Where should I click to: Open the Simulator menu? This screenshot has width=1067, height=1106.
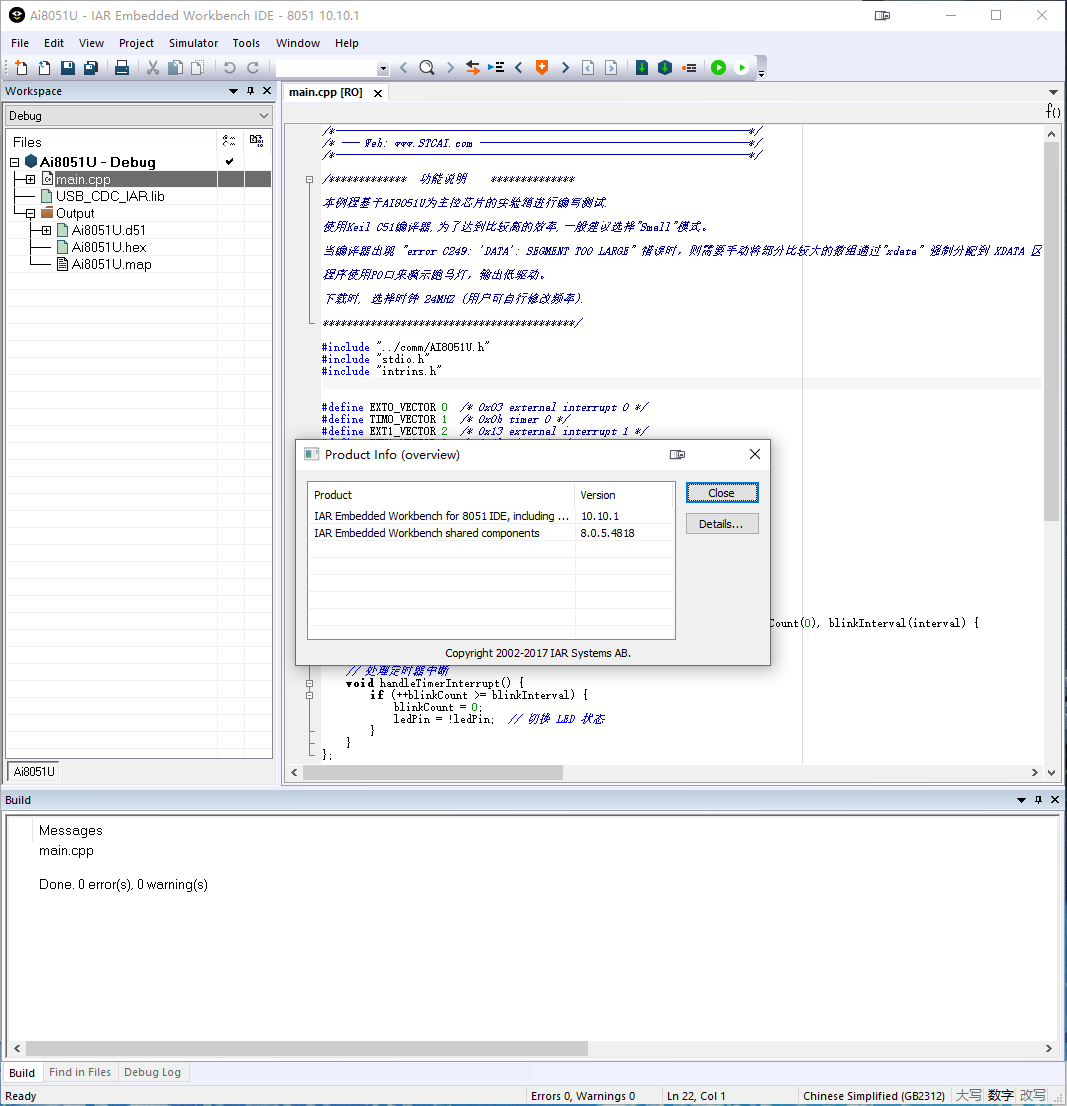193,43
